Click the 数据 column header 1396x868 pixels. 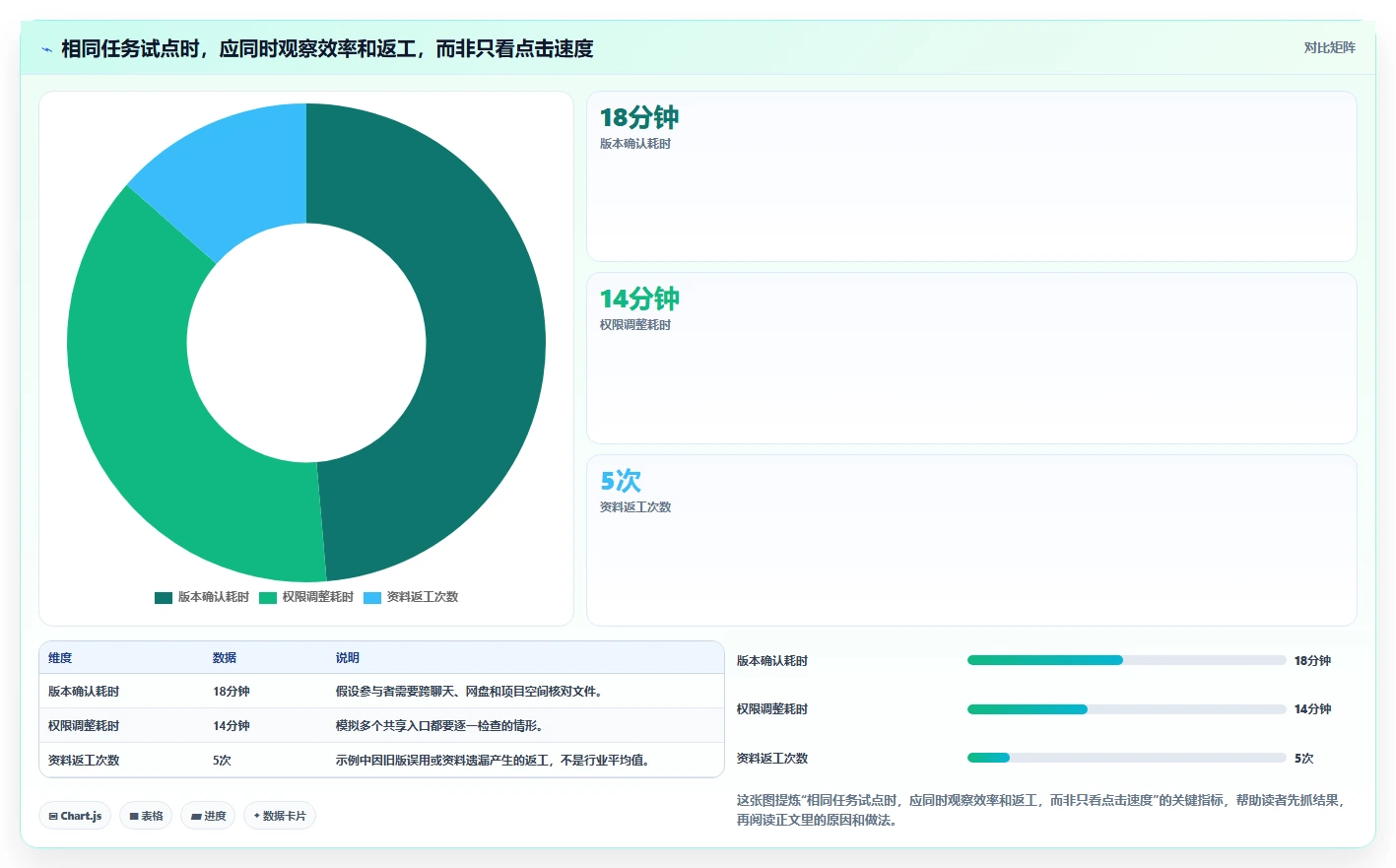pos(225,658)
